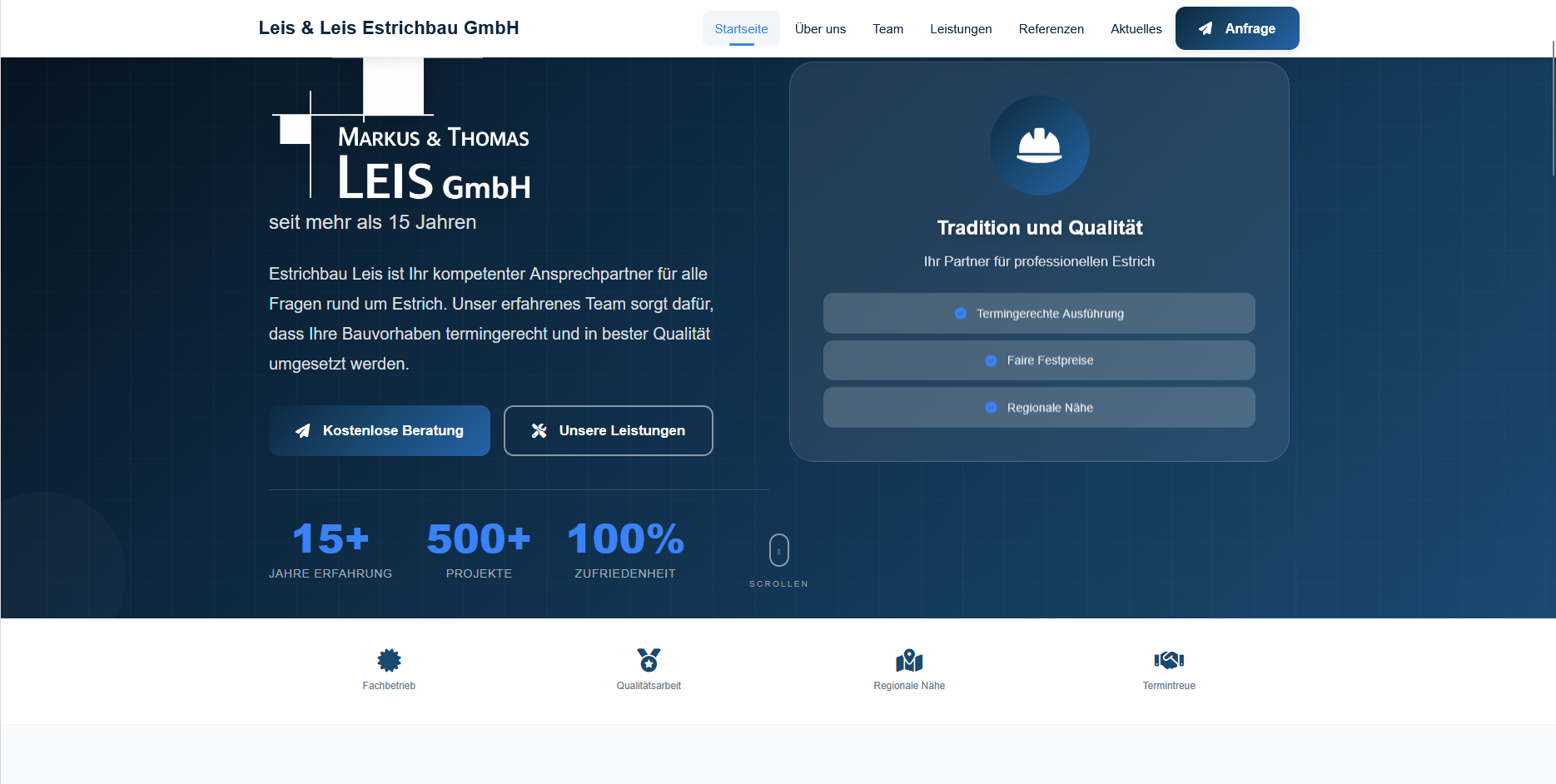1556x784 pixels.
Task: Click the Regionale Nähe map pin icon
Action: (x=908, y=658)
